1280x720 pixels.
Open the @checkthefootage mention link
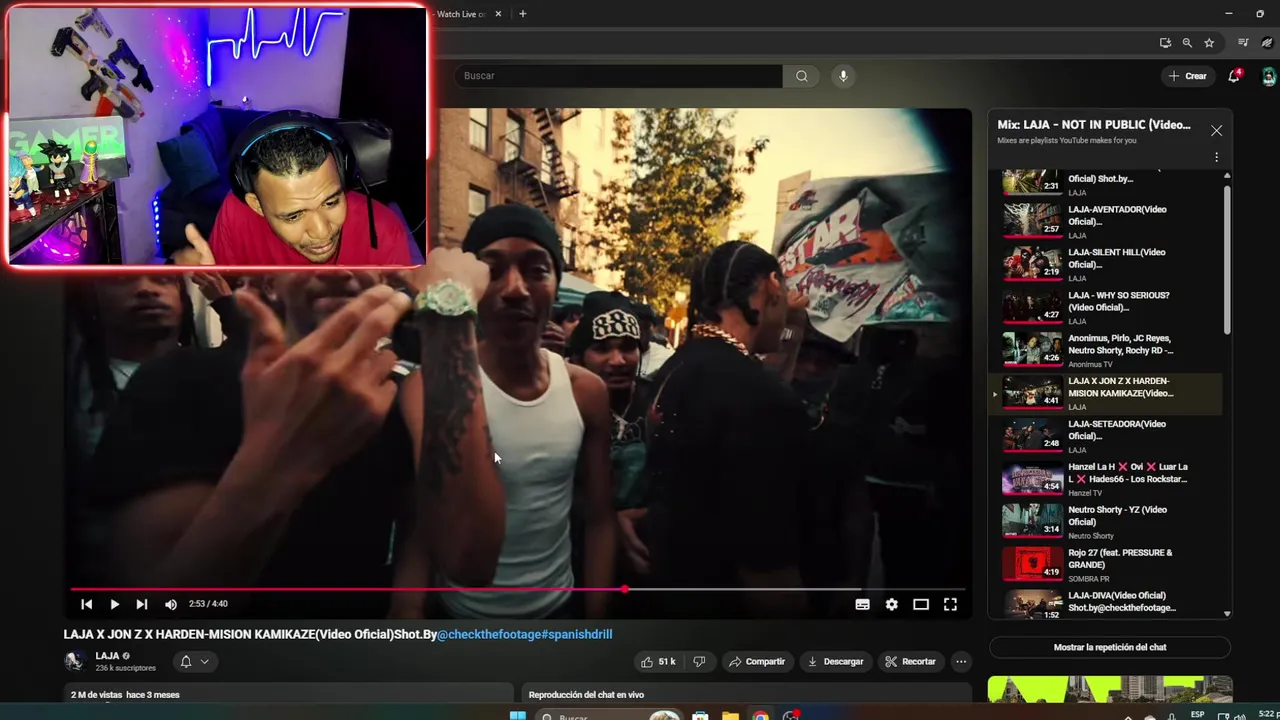490,634
